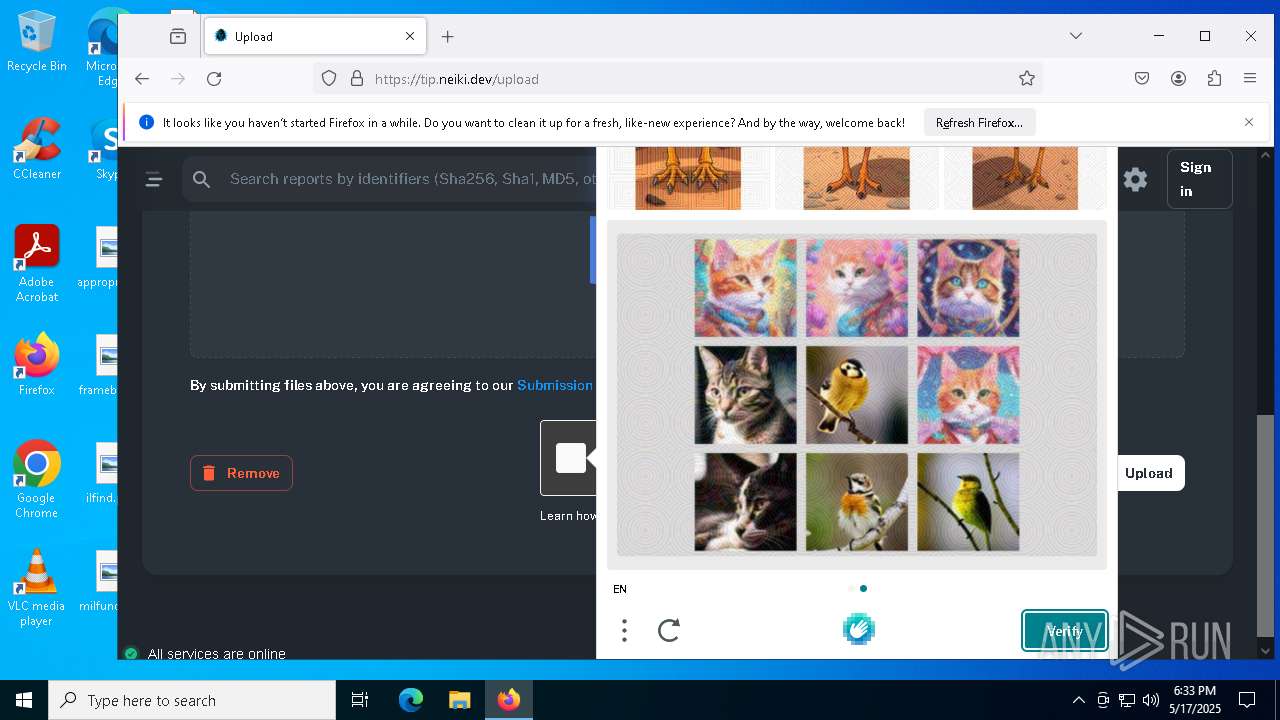Select the Recycle Bin desktop icon
Viewport: 1280px width, 720px height.
click(x=37, y=41)
